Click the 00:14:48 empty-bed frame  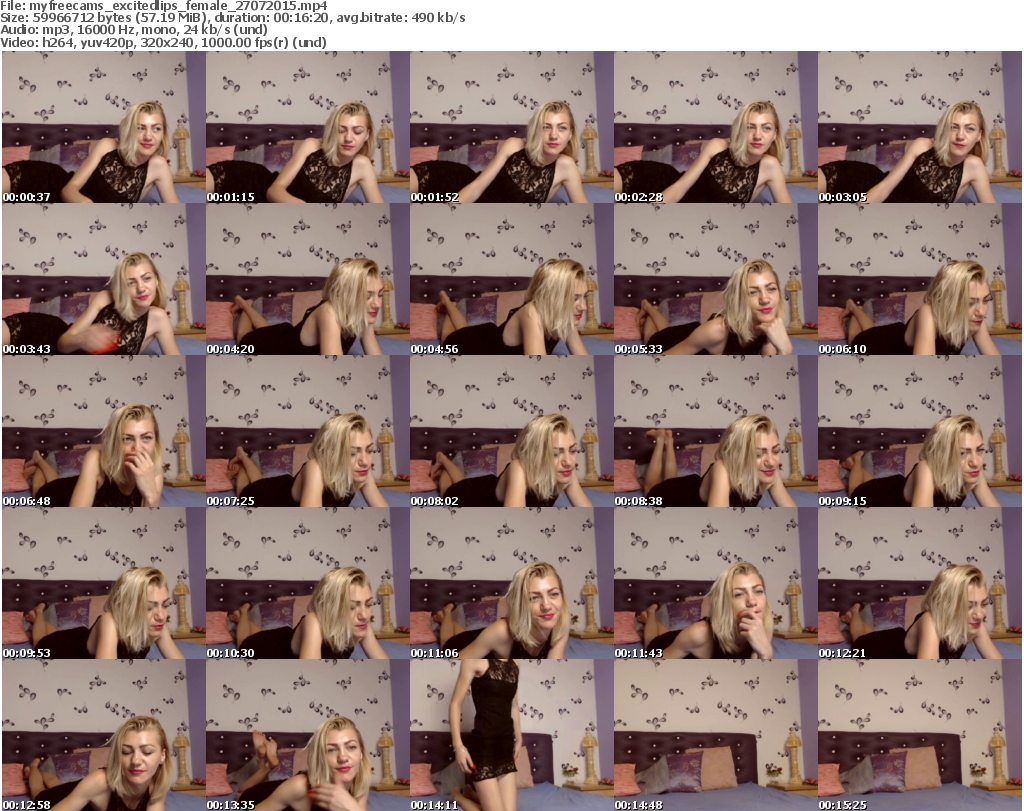[716, 735]
